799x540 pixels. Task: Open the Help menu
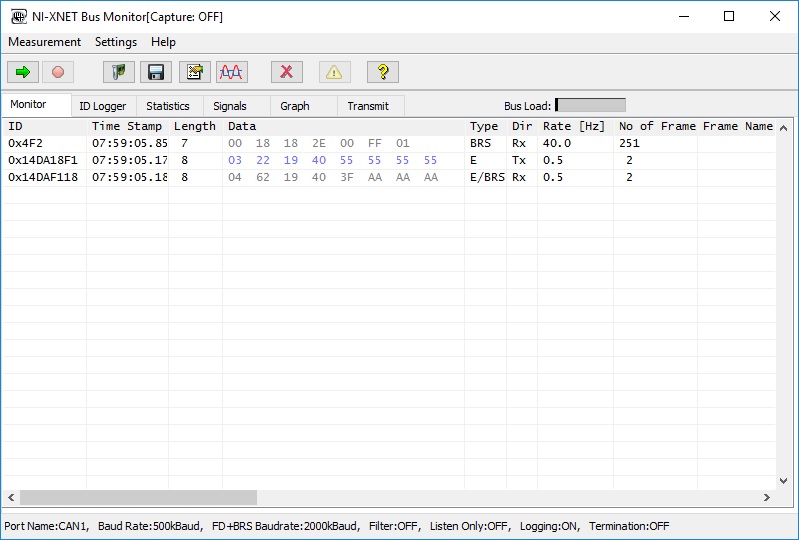[163, 42]
